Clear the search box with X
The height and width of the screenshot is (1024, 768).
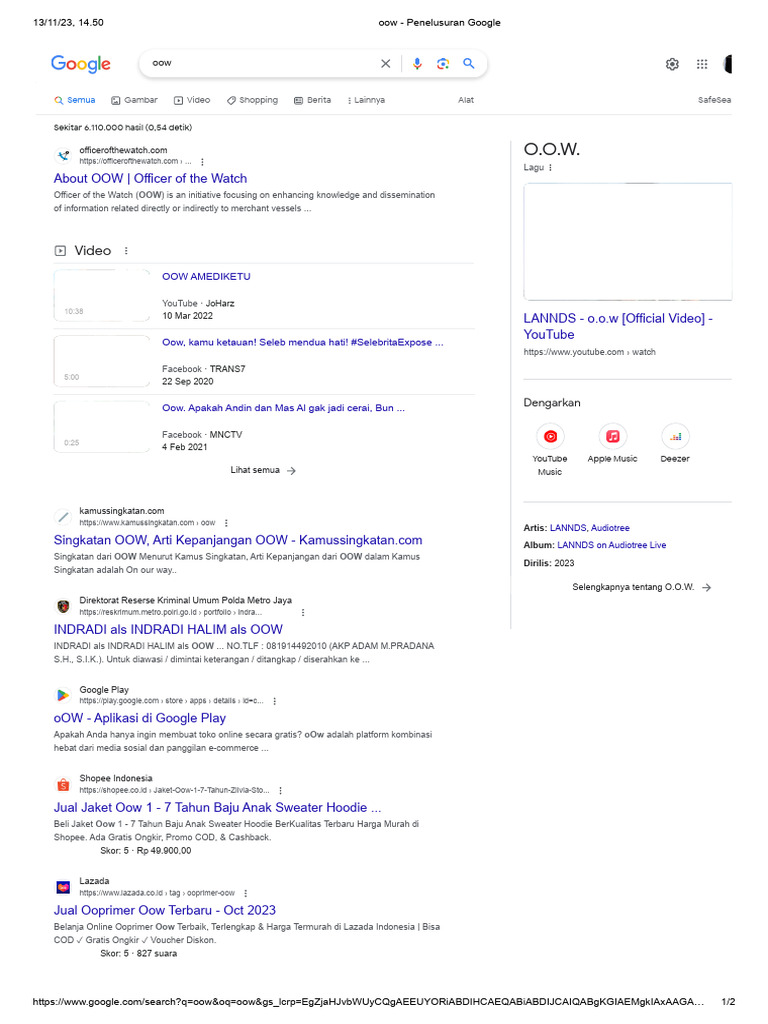coord(386,63)
